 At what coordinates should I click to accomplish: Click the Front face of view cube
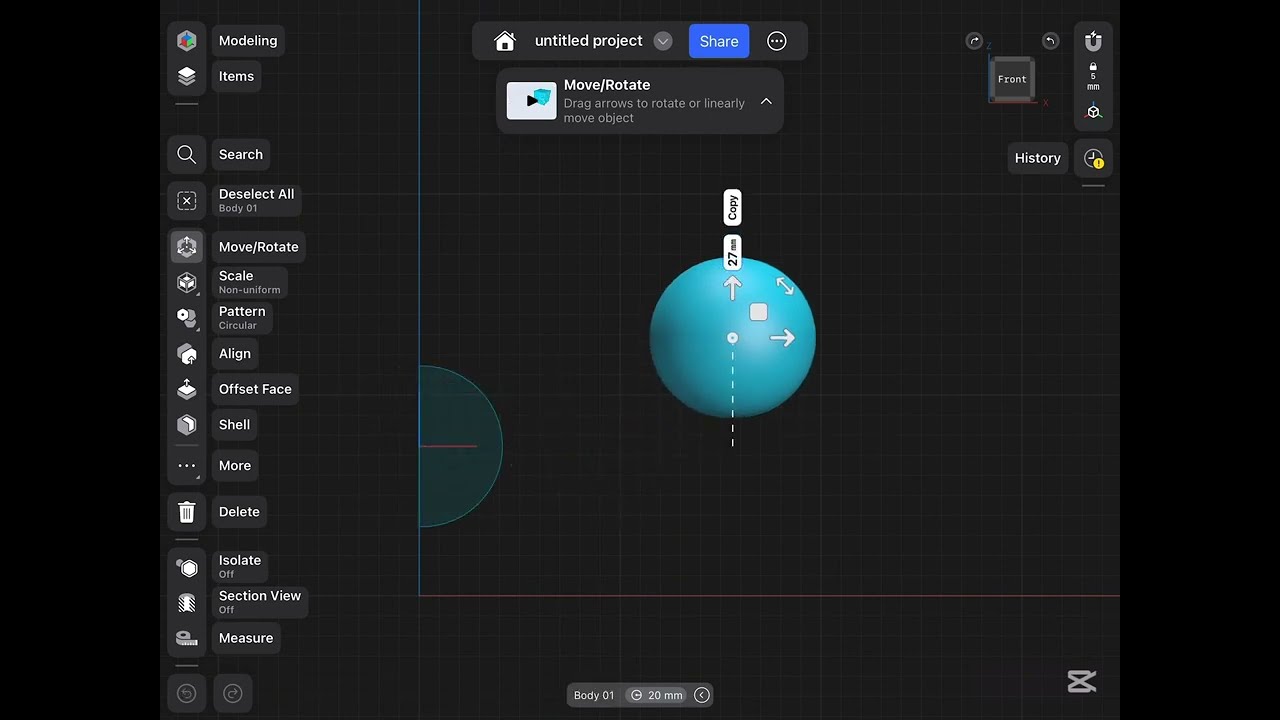click(1011, 79)
